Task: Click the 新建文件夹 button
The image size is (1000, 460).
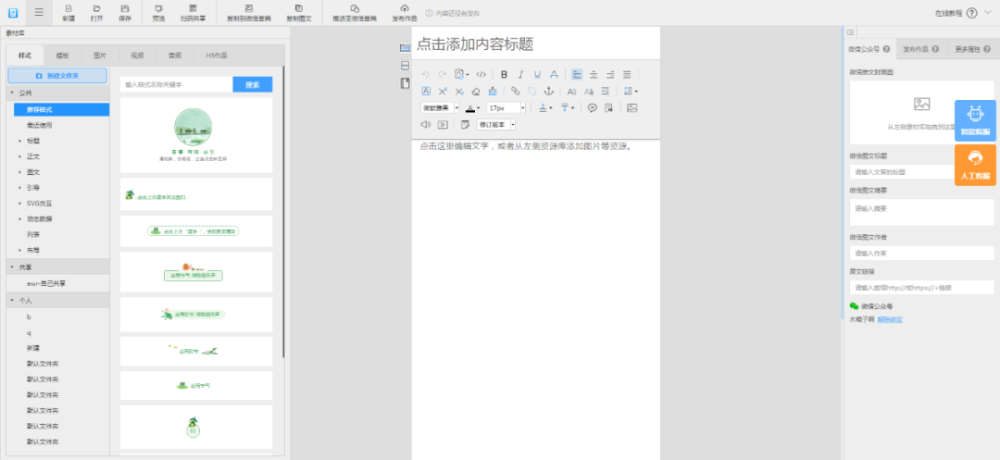Action: [x=57, y=75]
